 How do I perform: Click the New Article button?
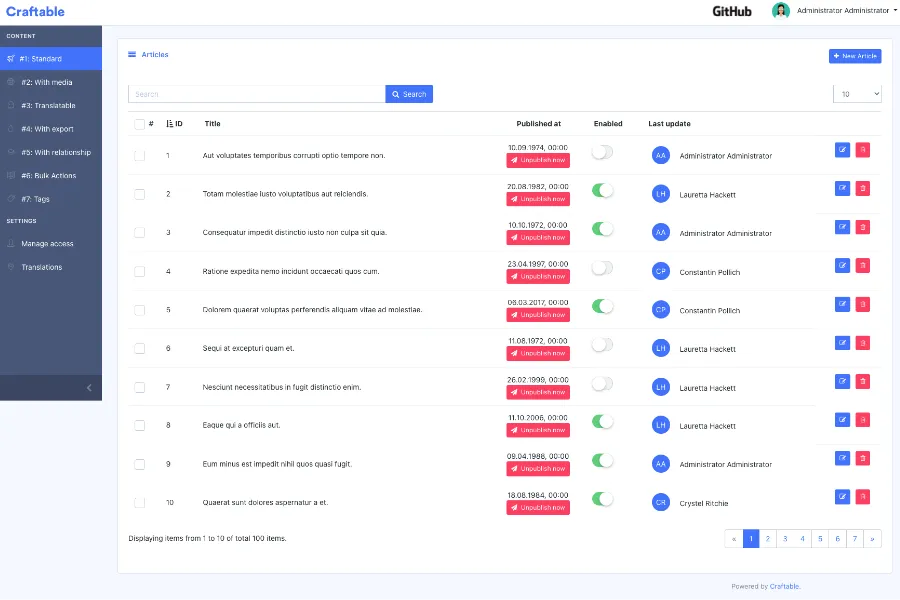click(855, 56)
